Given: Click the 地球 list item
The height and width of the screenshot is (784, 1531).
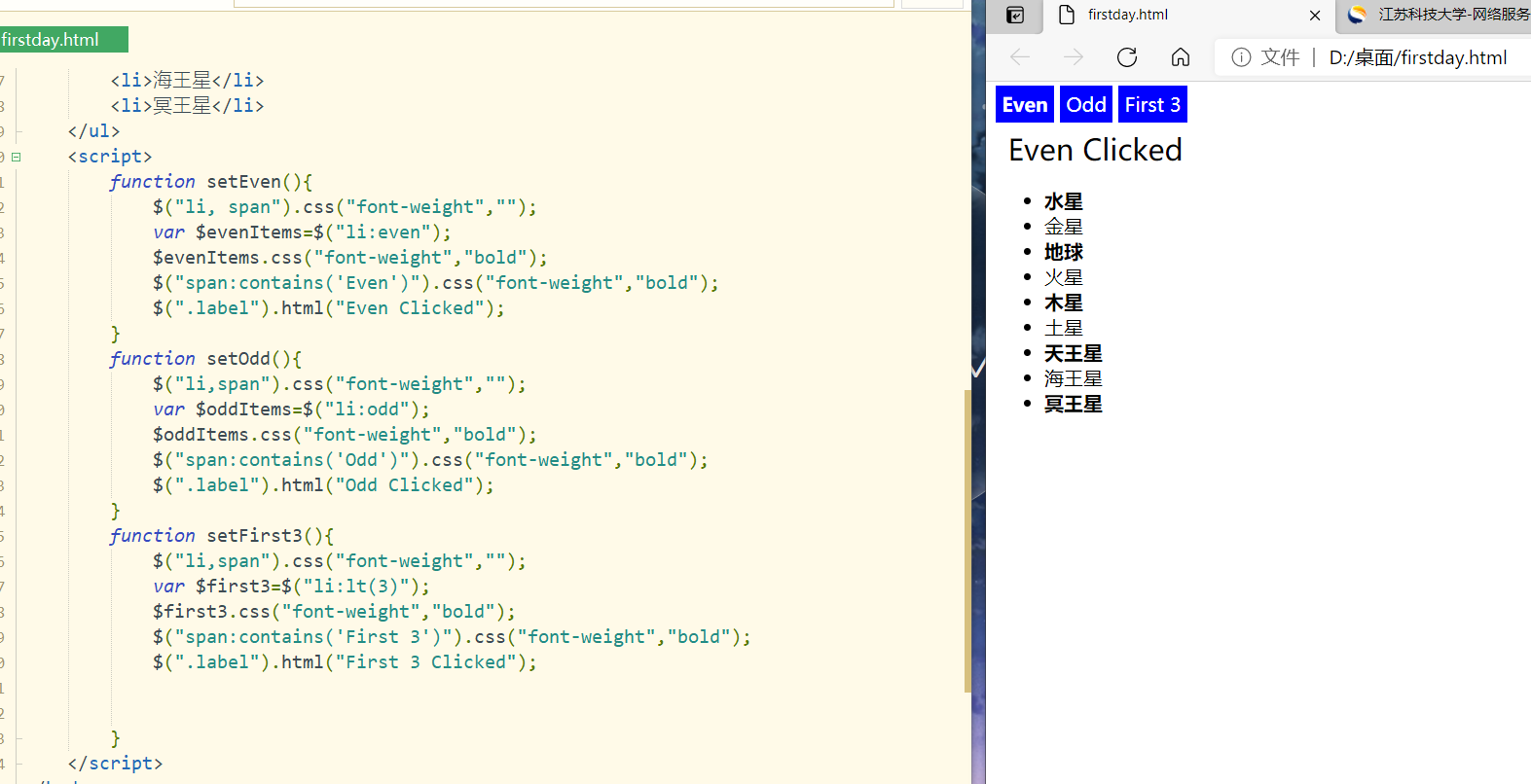Looking at the screenshot, I should pyautogui.click(x=1064, y=252).
